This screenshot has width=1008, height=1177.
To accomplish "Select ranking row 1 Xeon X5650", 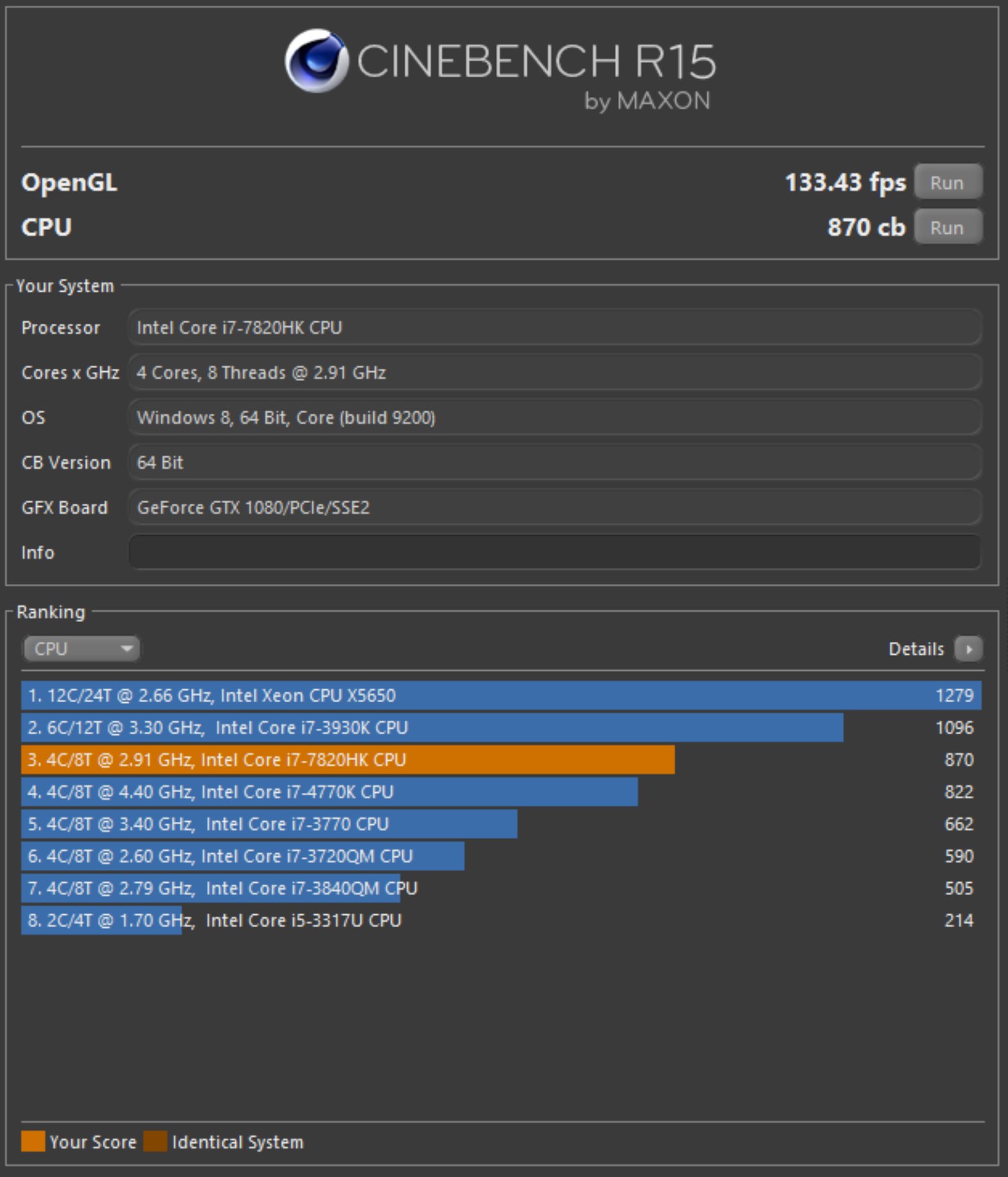I will [x=501, y=696].
